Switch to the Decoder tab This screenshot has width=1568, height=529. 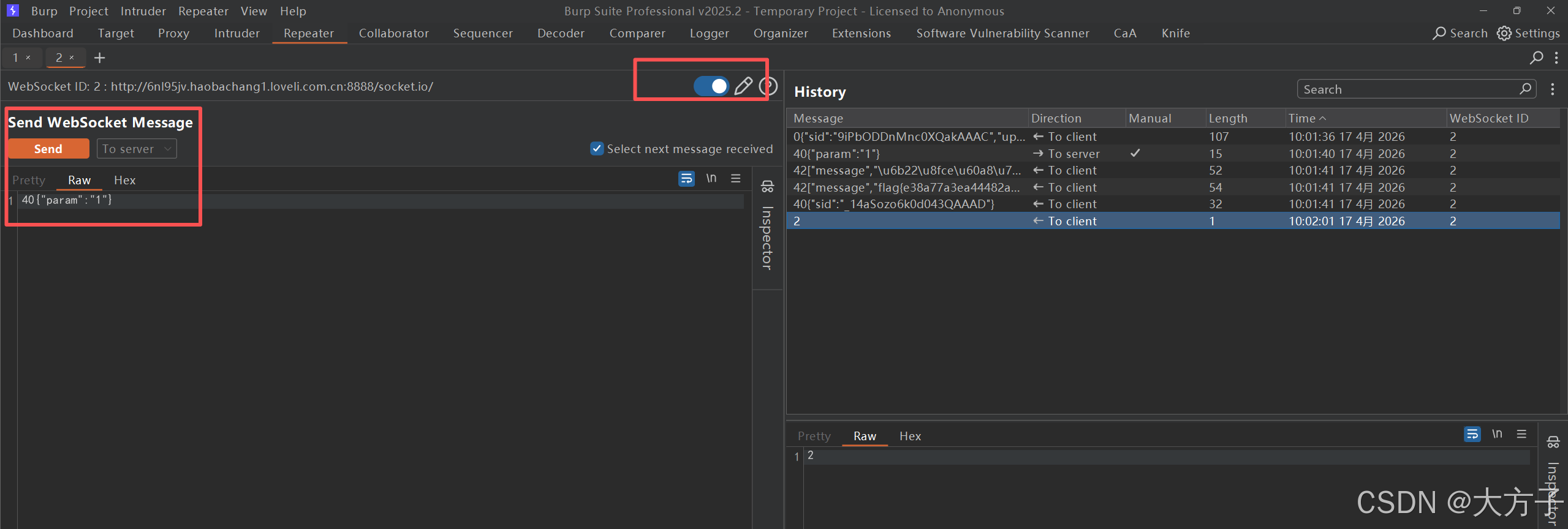tap(561, 33)
